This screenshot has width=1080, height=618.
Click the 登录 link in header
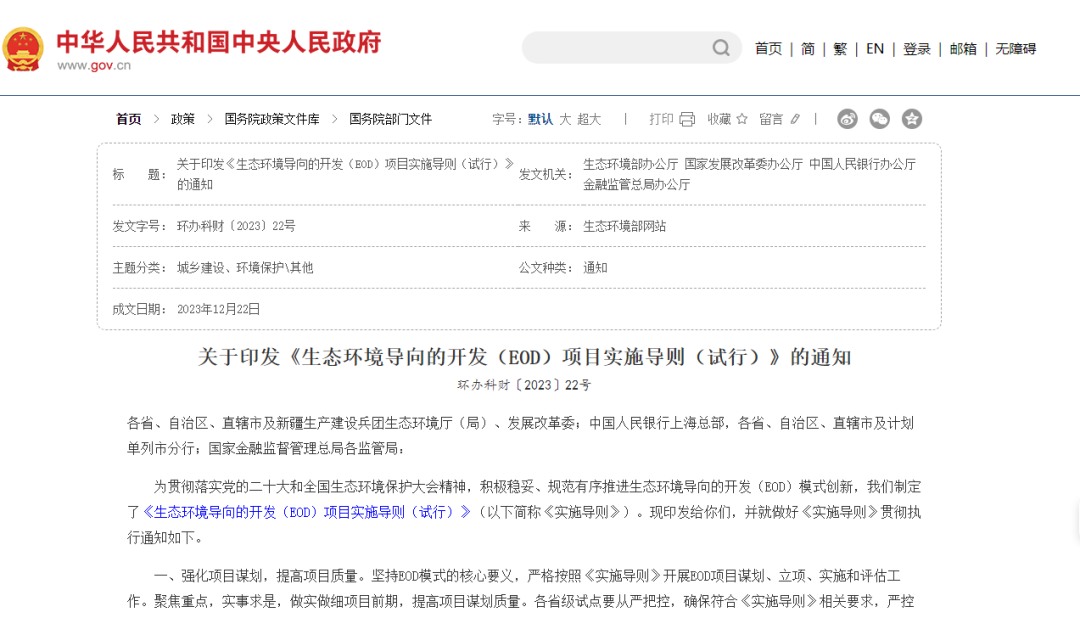pyautogui.click(x=917, y=48)
